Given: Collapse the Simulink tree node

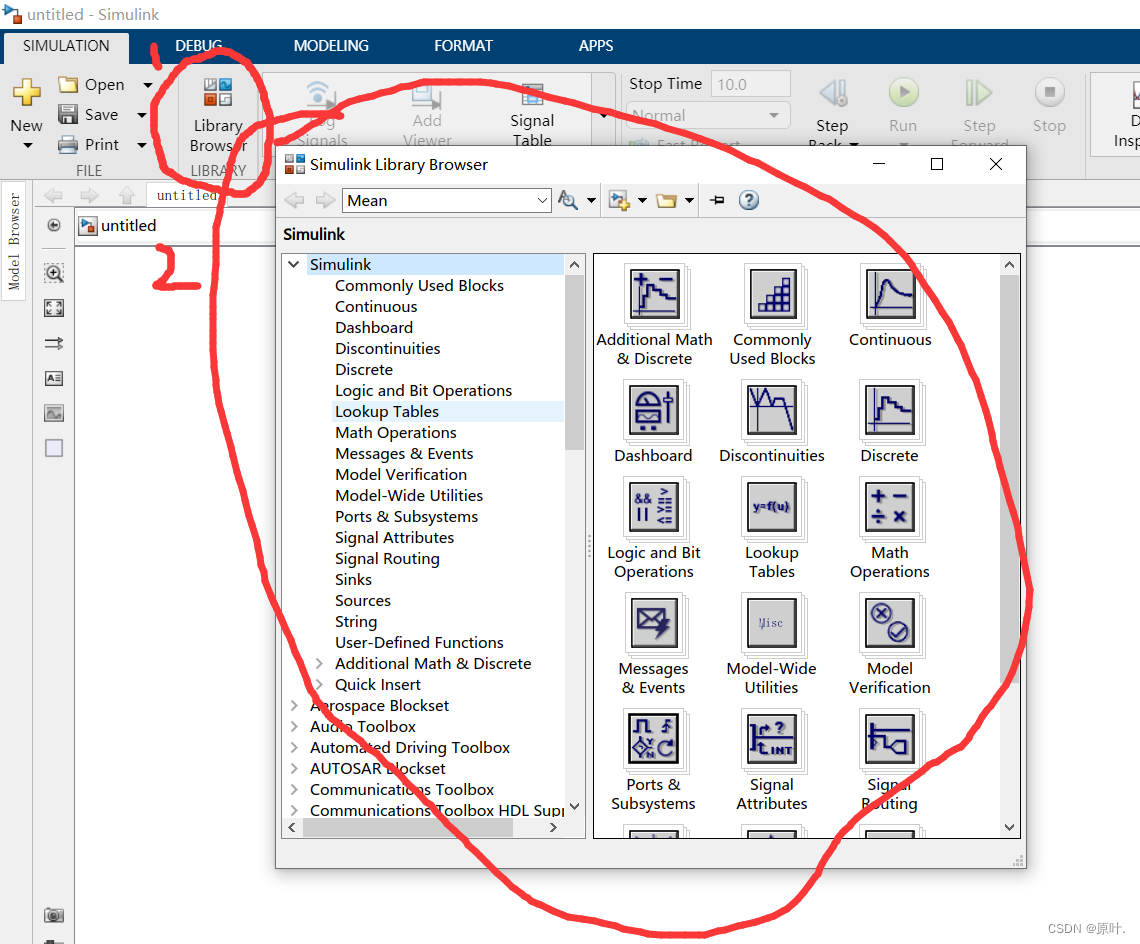Looking at the screenshot, I should tap(294, 264).
